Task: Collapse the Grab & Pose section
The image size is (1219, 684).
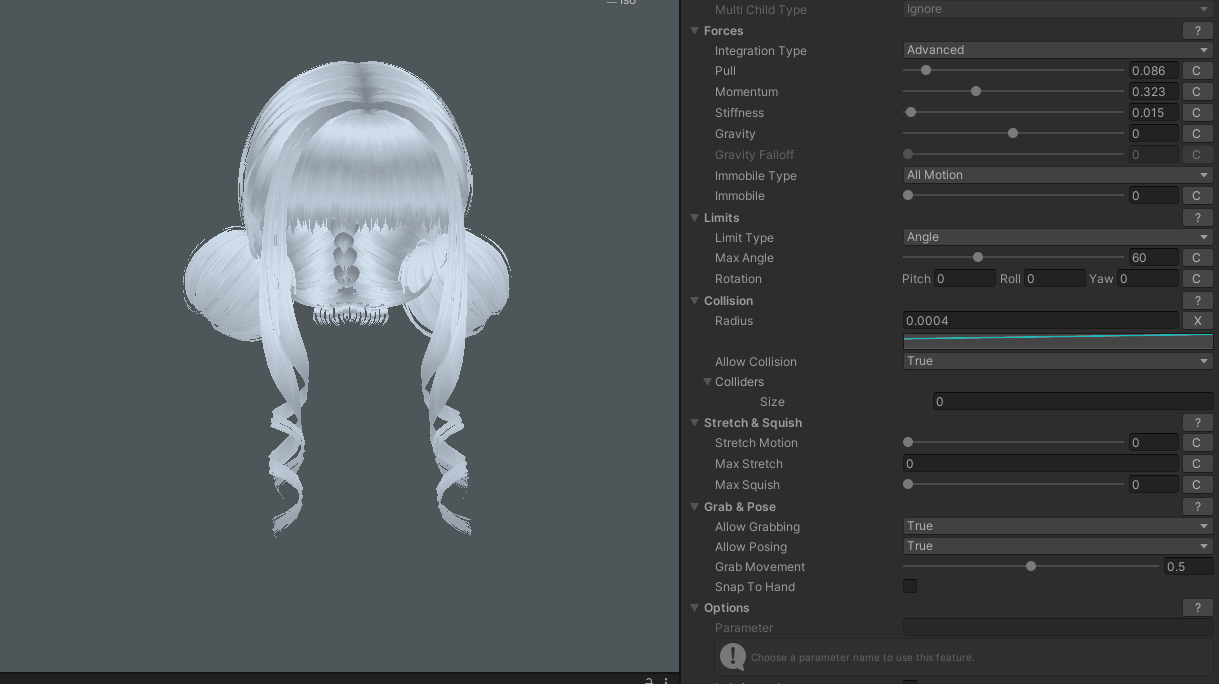Action: tap(694, 507)
